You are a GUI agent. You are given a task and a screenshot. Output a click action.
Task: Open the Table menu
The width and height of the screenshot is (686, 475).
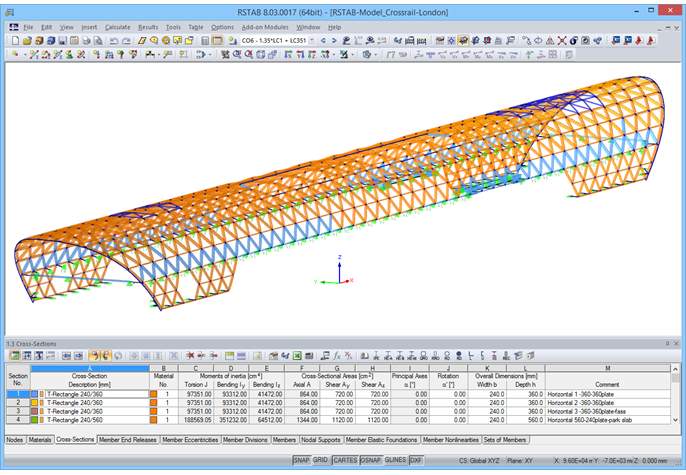tap(196, 27)
